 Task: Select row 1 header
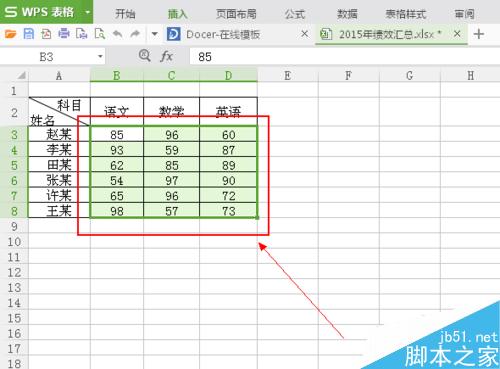point(14,90)
